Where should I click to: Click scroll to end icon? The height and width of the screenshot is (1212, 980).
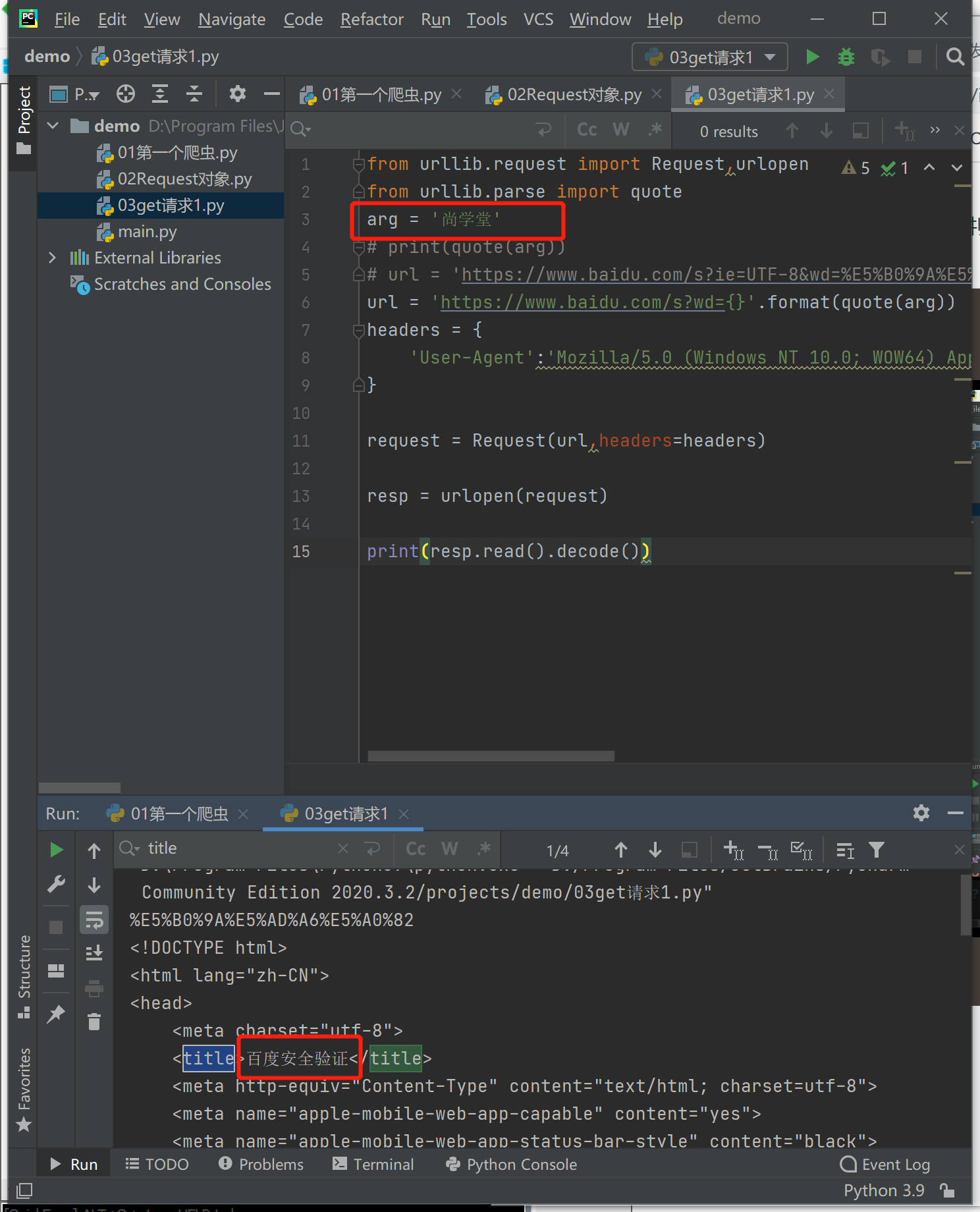click(x=94, y=952)
